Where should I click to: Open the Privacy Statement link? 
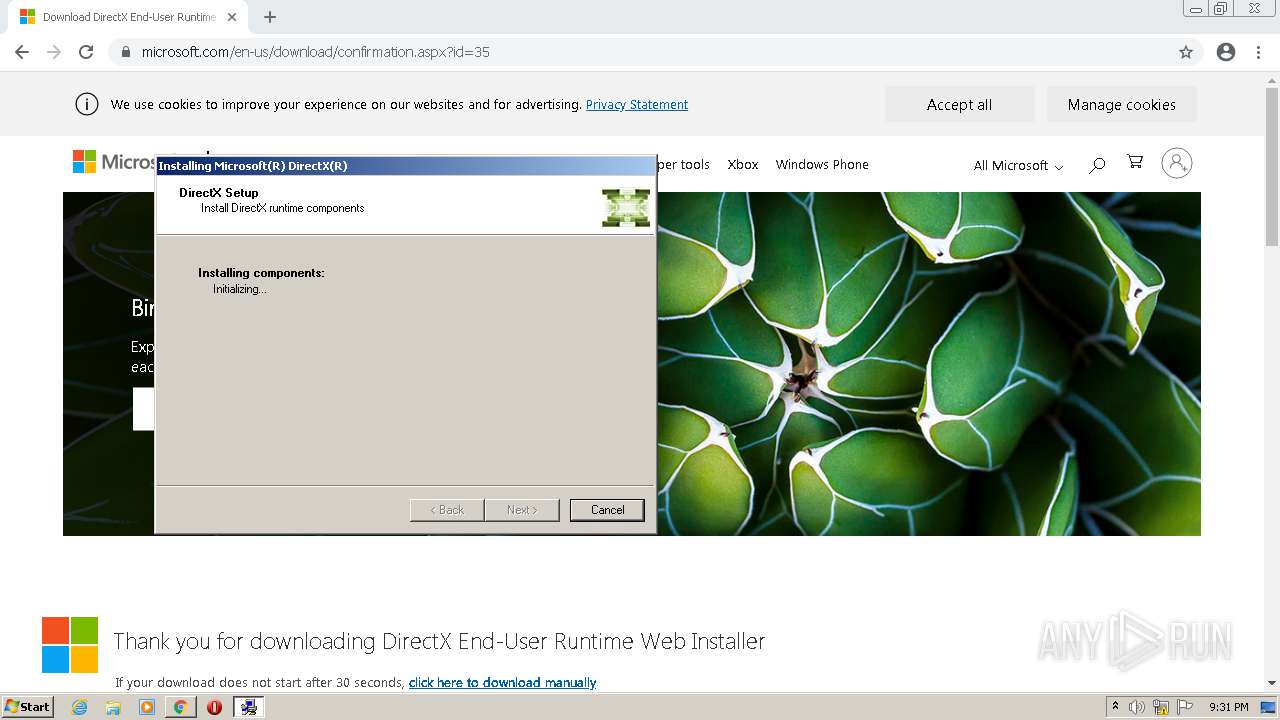637,104
